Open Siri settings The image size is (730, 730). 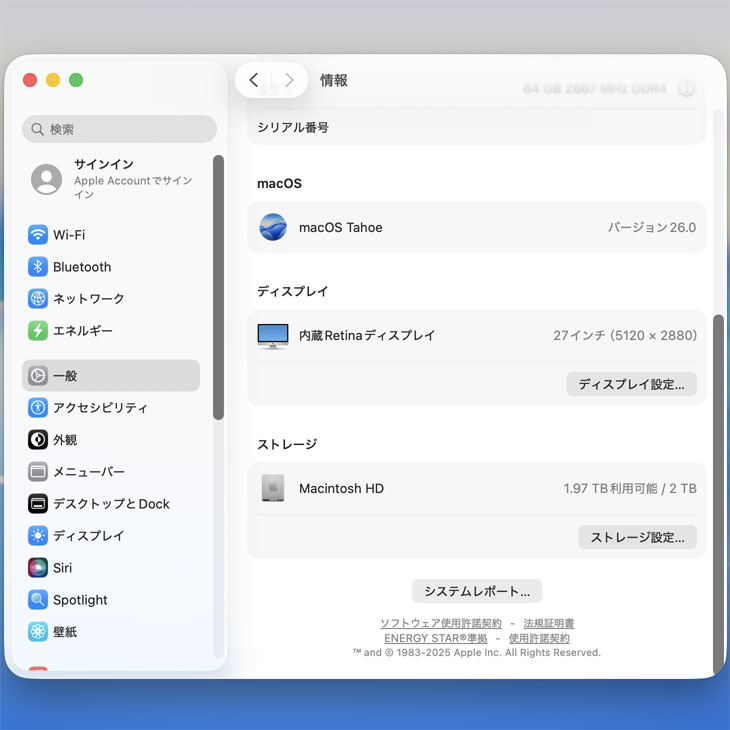coord(62,568)
